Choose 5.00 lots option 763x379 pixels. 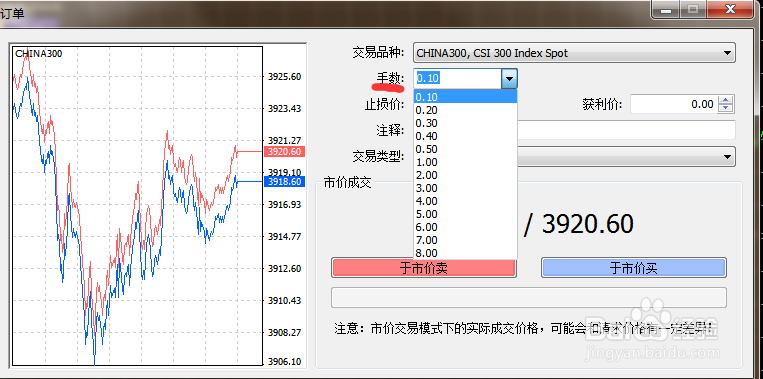coord(465,214)
